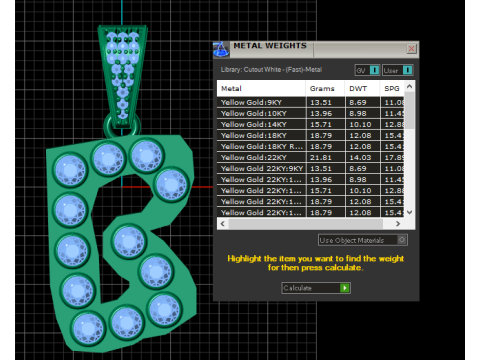Click the Library: Cutout White label

click(x=271, y=70)
